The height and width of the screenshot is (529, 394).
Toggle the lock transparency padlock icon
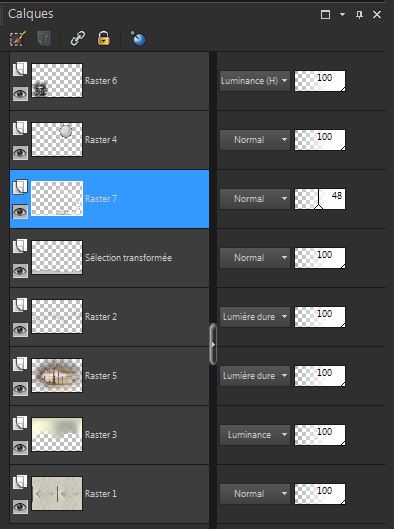point(104,38)
